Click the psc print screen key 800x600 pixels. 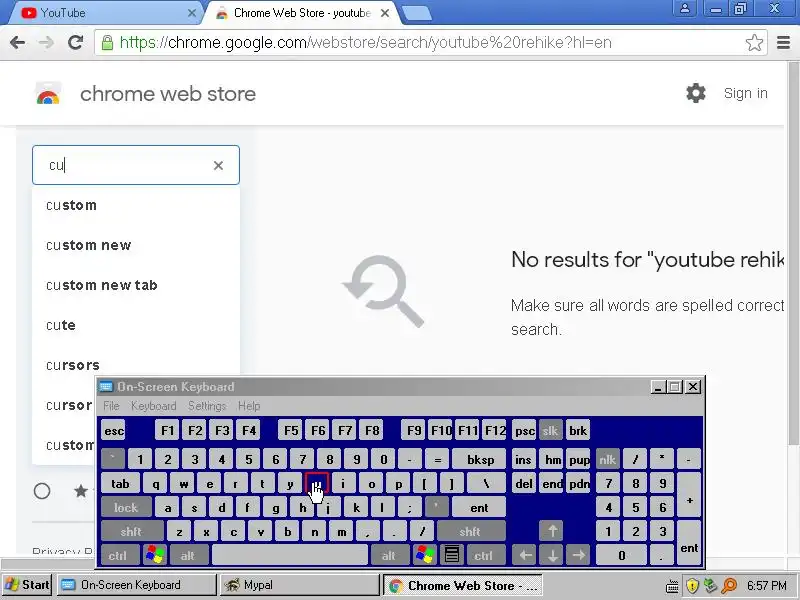click(x=524, y=431)
